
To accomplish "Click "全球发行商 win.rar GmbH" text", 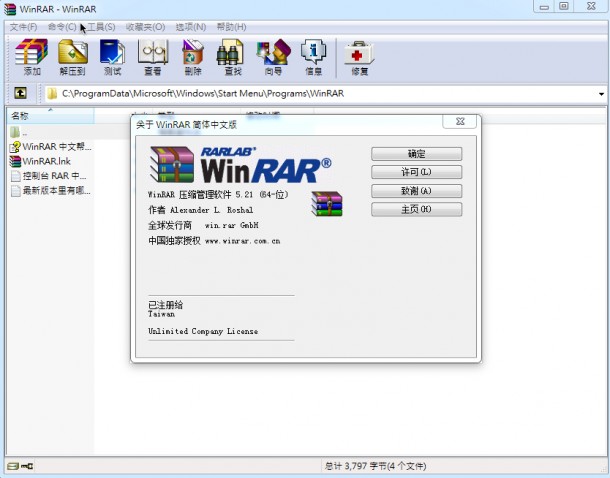I will click(x=203, y=225).
